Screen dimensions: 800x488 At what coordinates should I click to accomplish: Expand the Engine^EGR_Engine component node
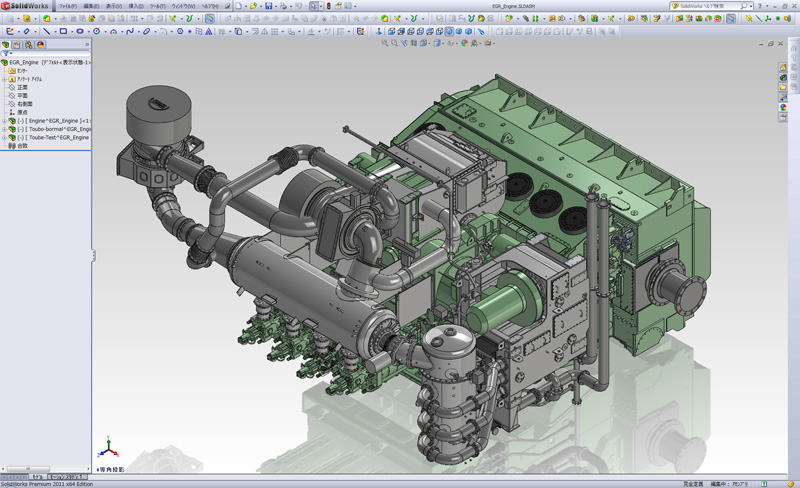click(x=4, y=121)
